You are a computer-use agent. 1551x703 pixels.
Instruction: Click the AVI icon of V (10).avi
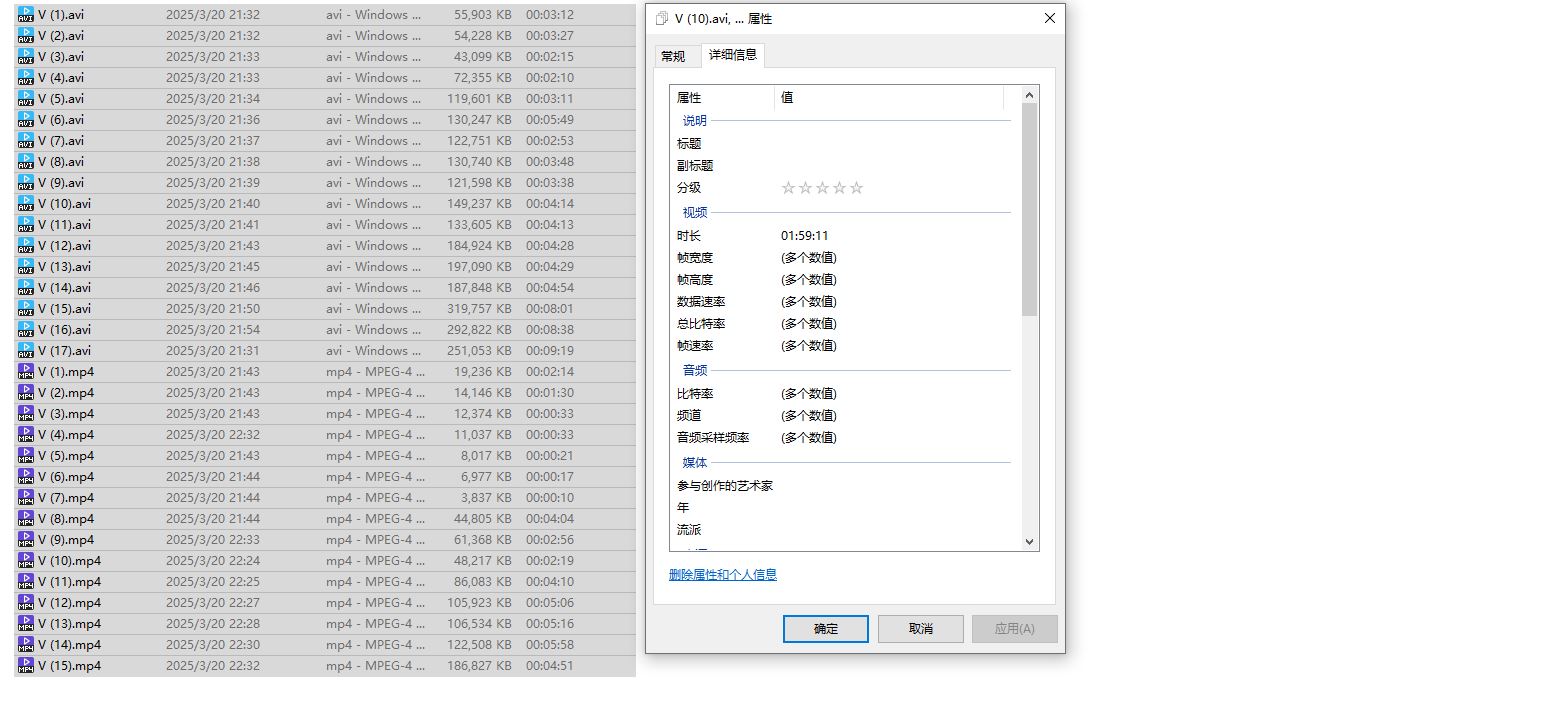tap(26, 203)
